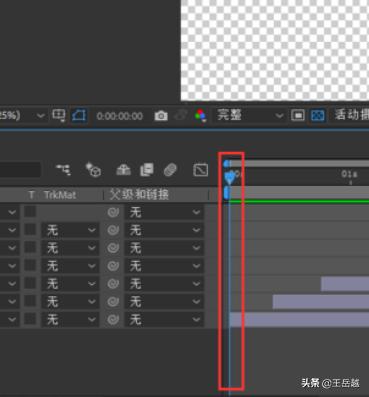Image resolution: width=369 pixels, height=397 pixels.
Task: Click the 父级和链接 column header
Action: click(139, 195)
